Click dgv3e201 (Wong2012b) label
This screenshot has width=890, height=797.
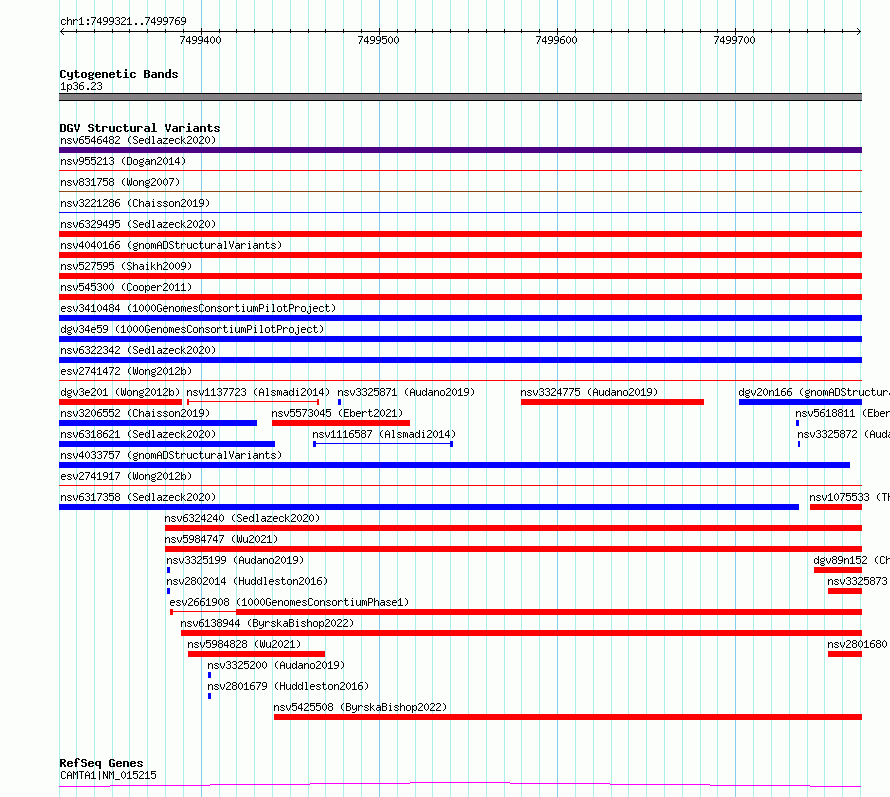(120, 392)
